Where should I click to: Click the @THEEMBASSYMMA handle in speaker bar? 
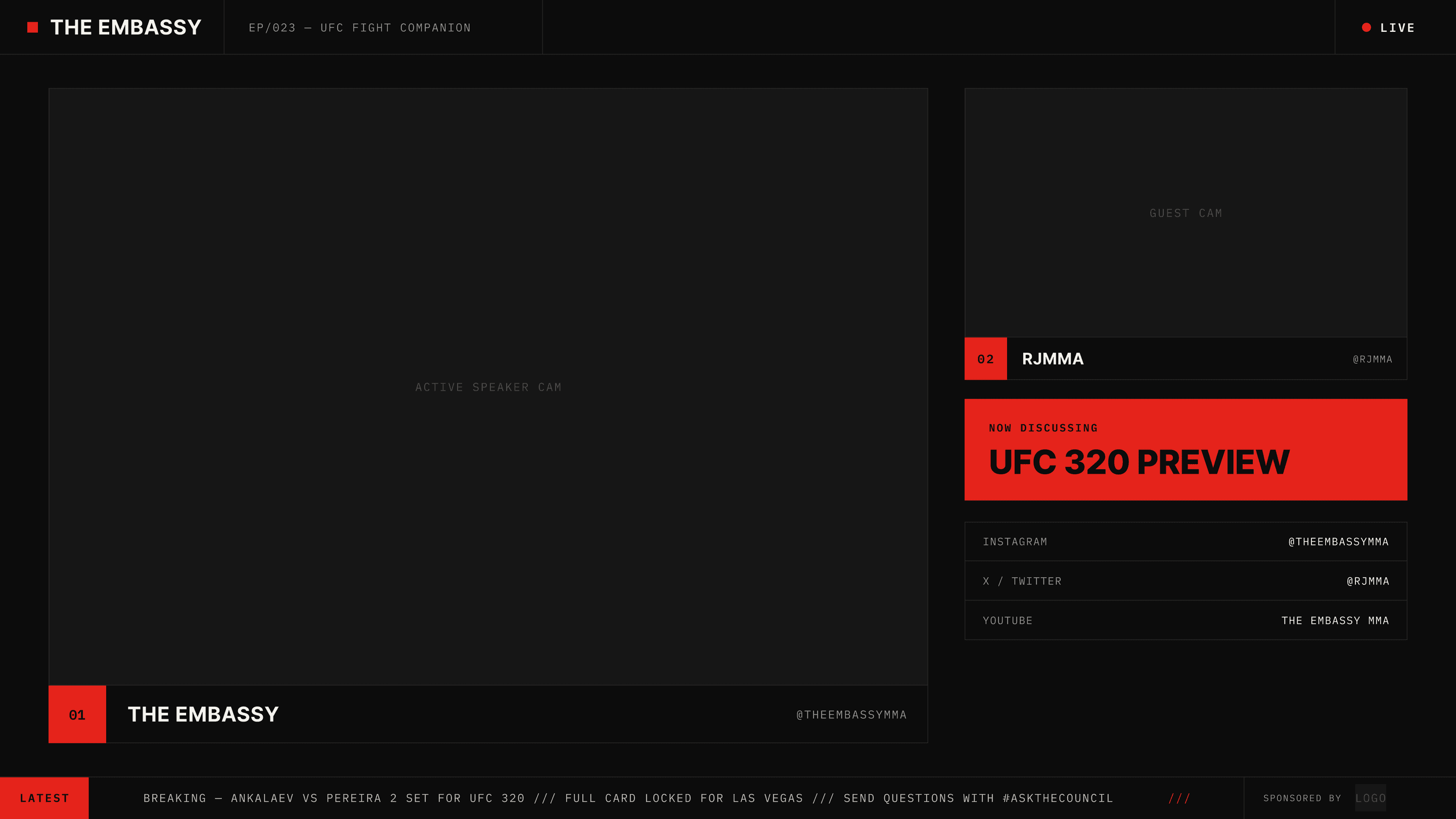(852, 715)
